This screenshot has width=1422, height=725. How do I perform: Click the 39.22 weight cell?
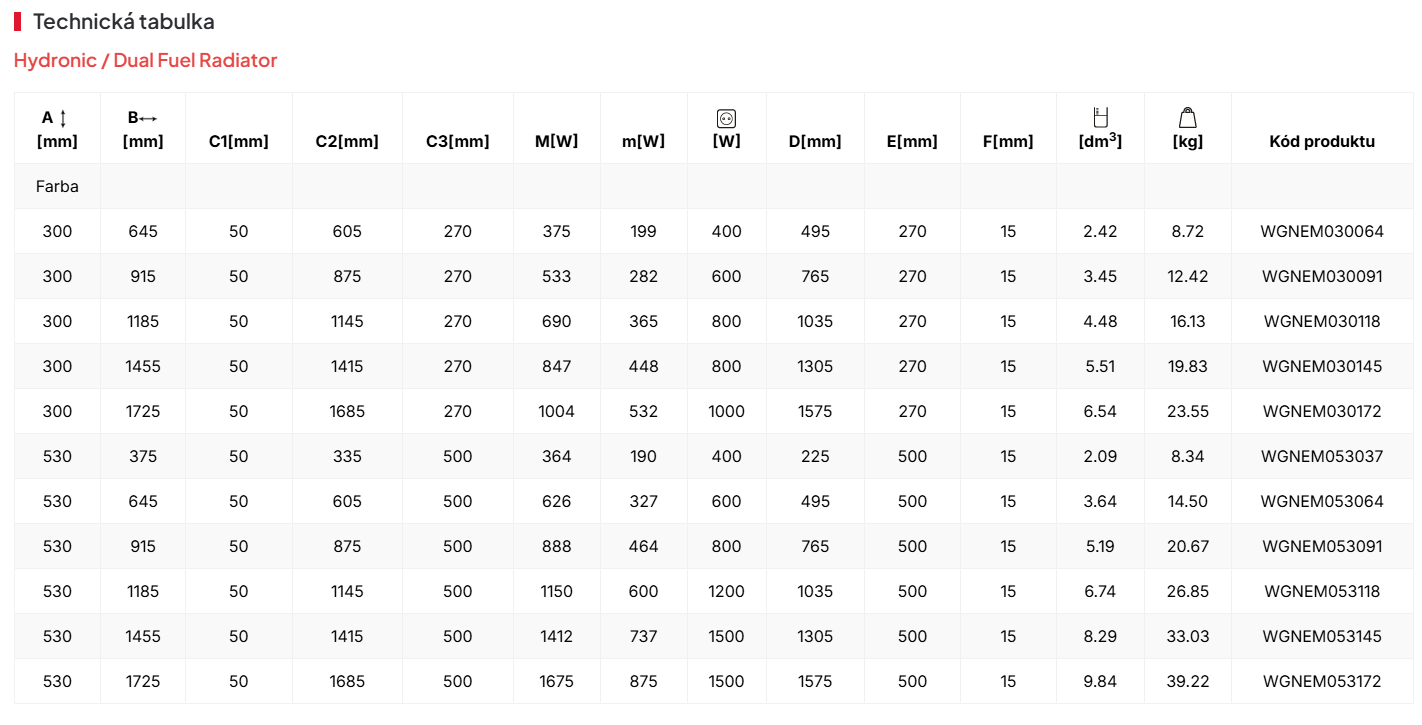[1187, 681]
